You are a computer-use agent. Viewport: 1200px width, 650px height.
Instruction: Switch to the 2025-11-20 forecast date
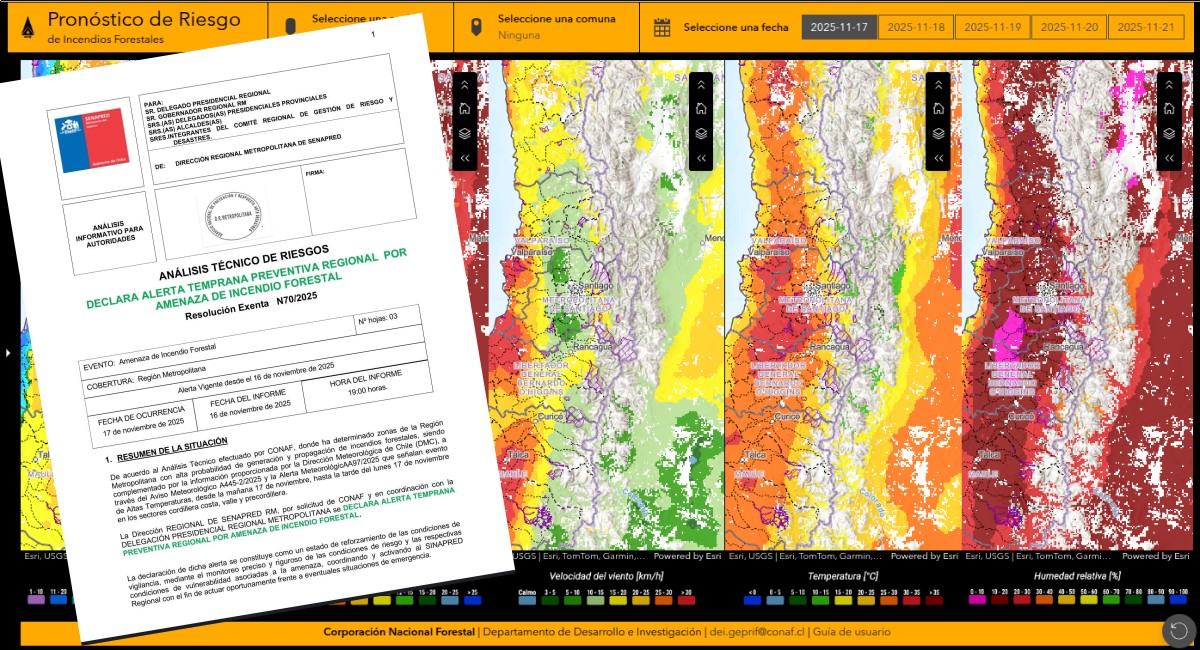point(1067,27)
